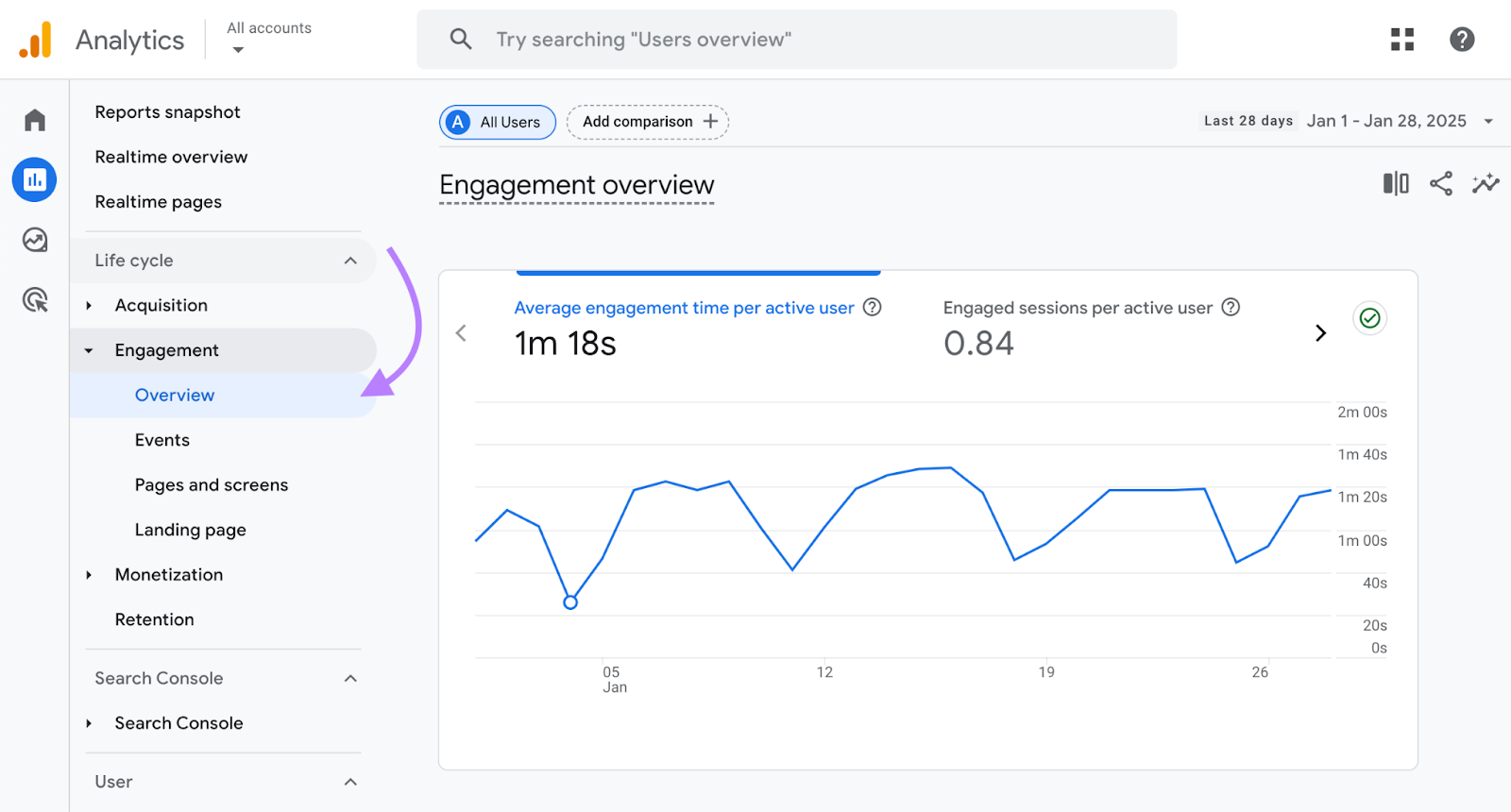Share this report using share icon
Image resolution: width=1511 pixels, height=812 pixels.
click(x=1441, y=183)
